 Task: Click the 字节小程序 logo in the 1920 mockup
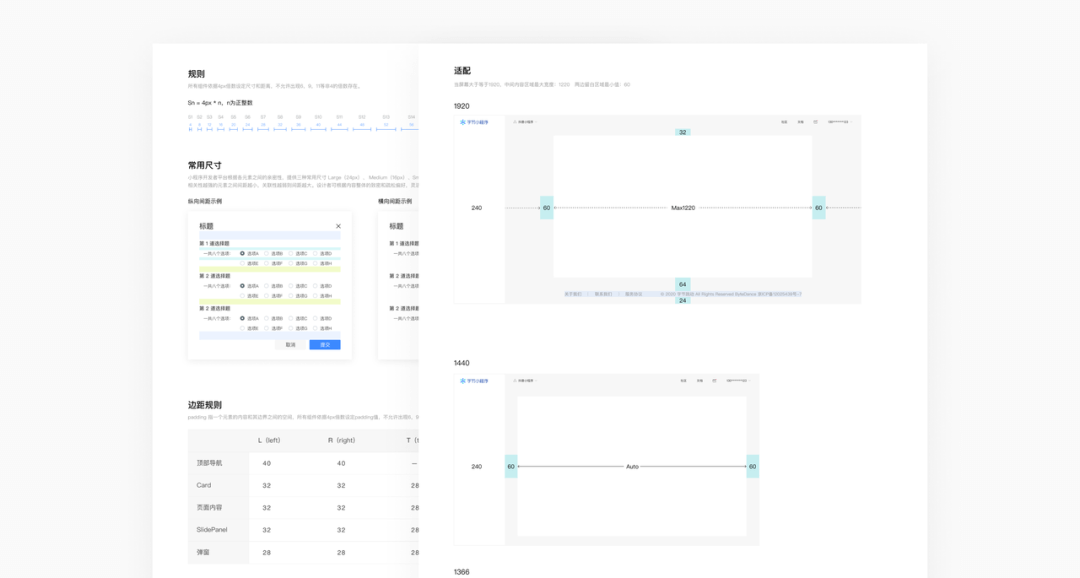click(x=474, y=122)
